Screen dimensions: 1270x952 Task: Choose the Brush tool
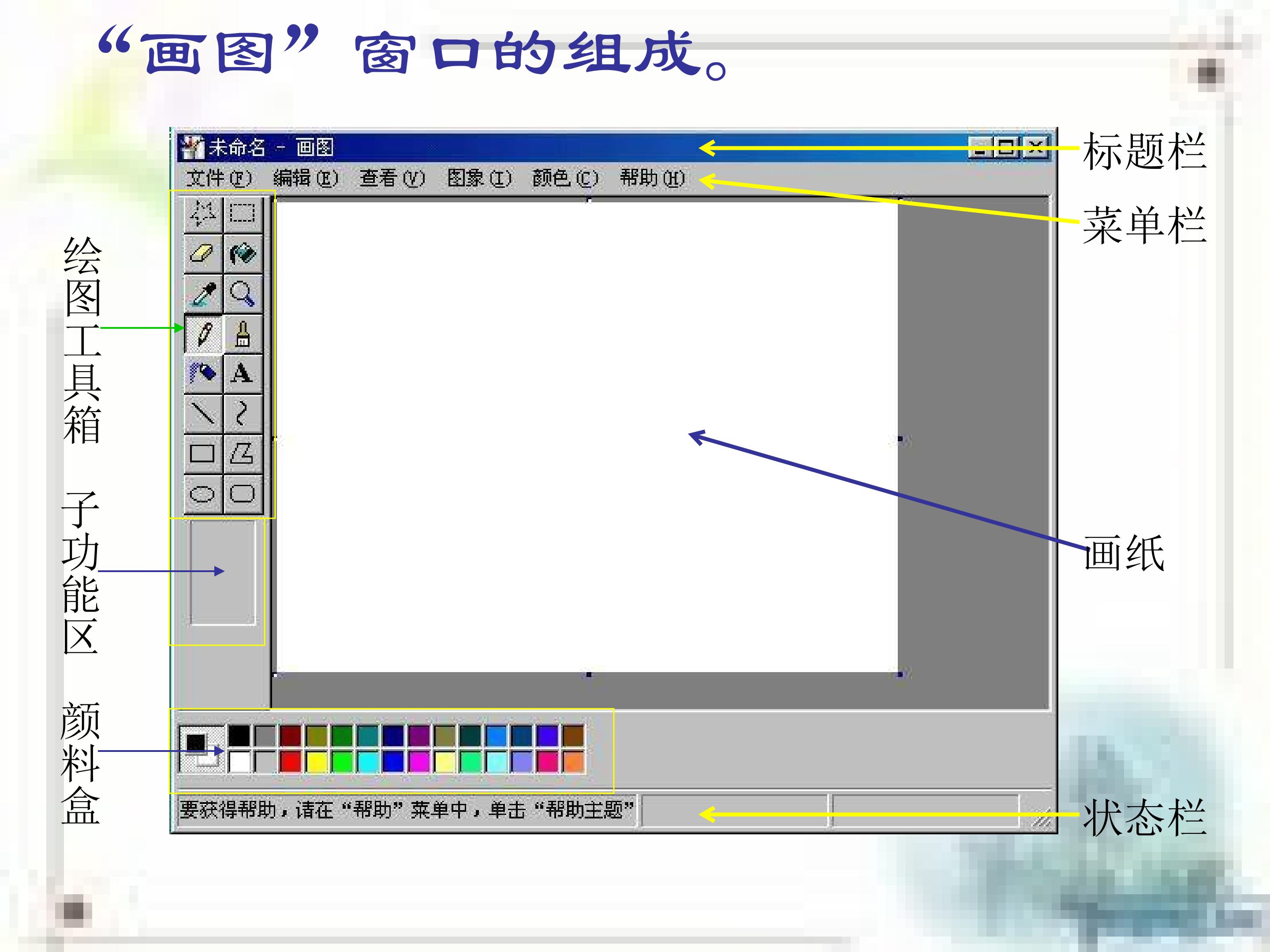(x=242, y=333)
